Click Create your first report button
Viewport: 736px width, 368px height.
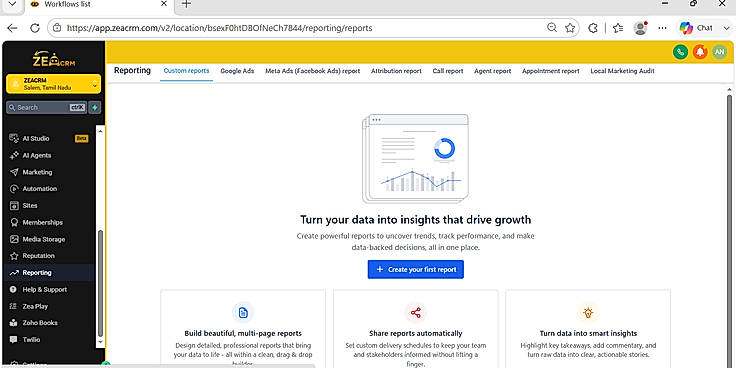click(415, 269)
